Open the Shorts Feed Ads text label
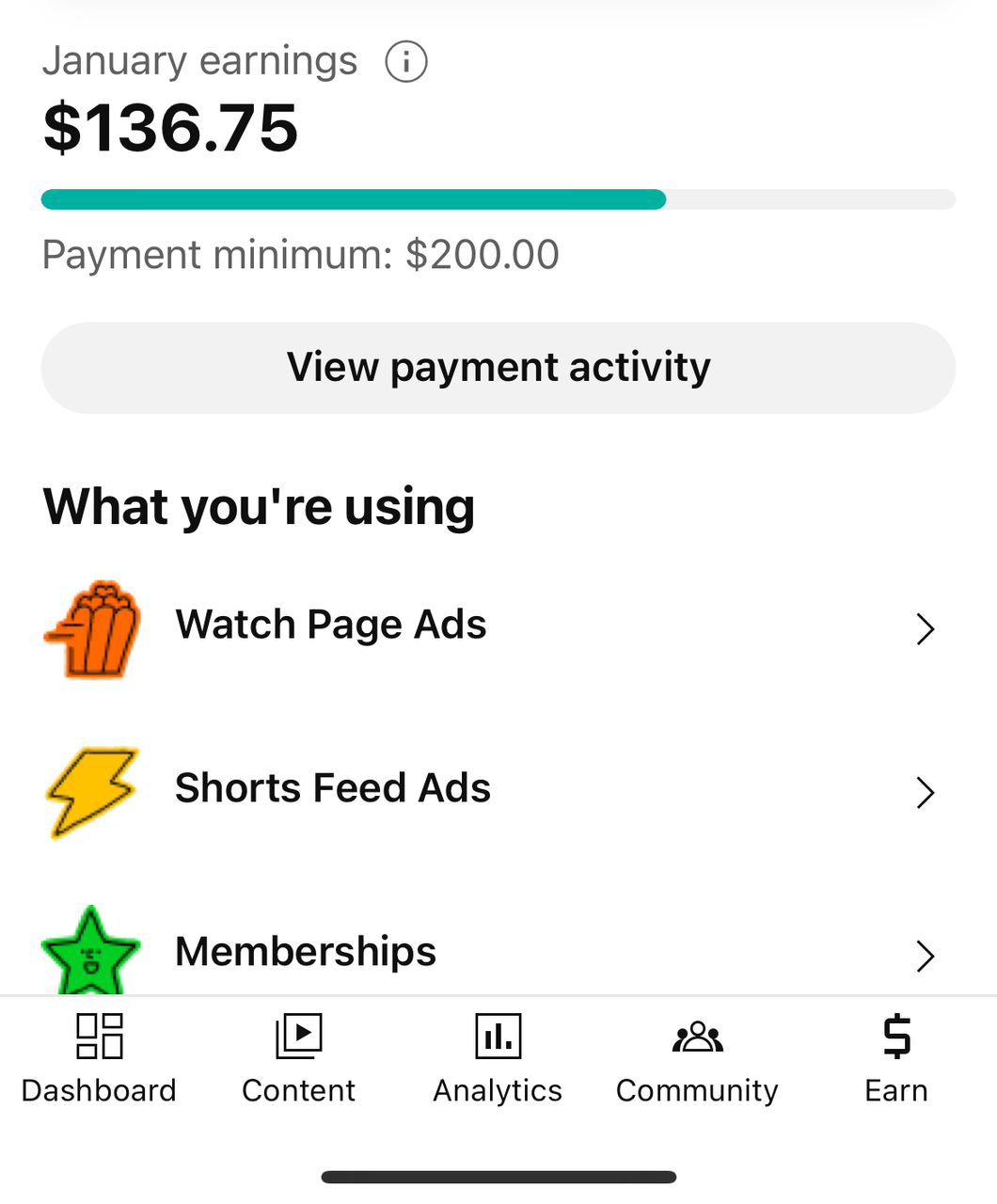The width and height of the screenshot is (997, 1204). click(333, 788)
